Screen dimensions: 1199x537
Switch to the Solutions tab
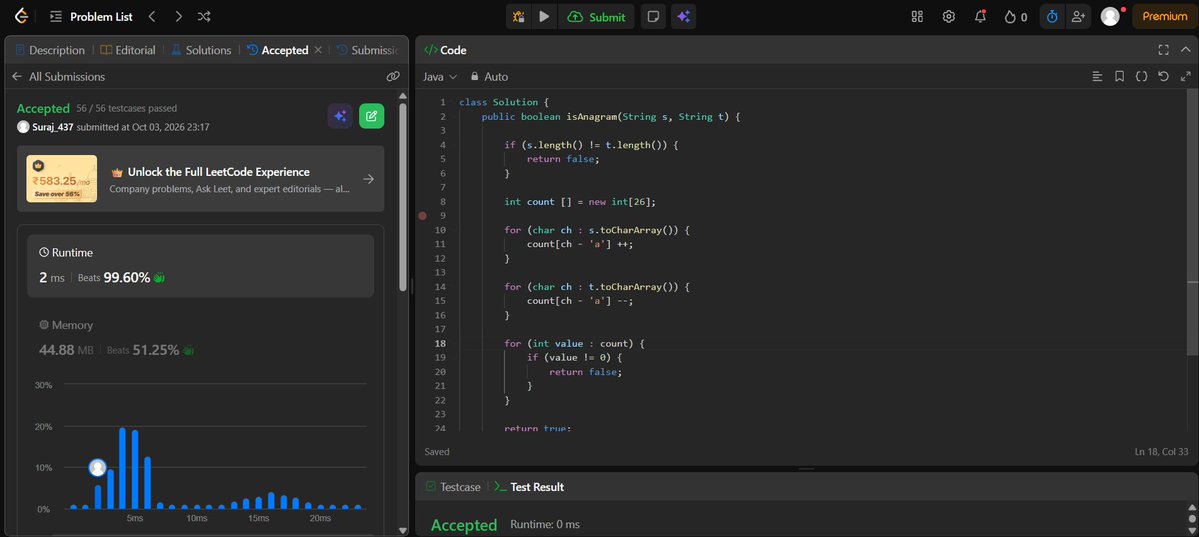[200, 50]
